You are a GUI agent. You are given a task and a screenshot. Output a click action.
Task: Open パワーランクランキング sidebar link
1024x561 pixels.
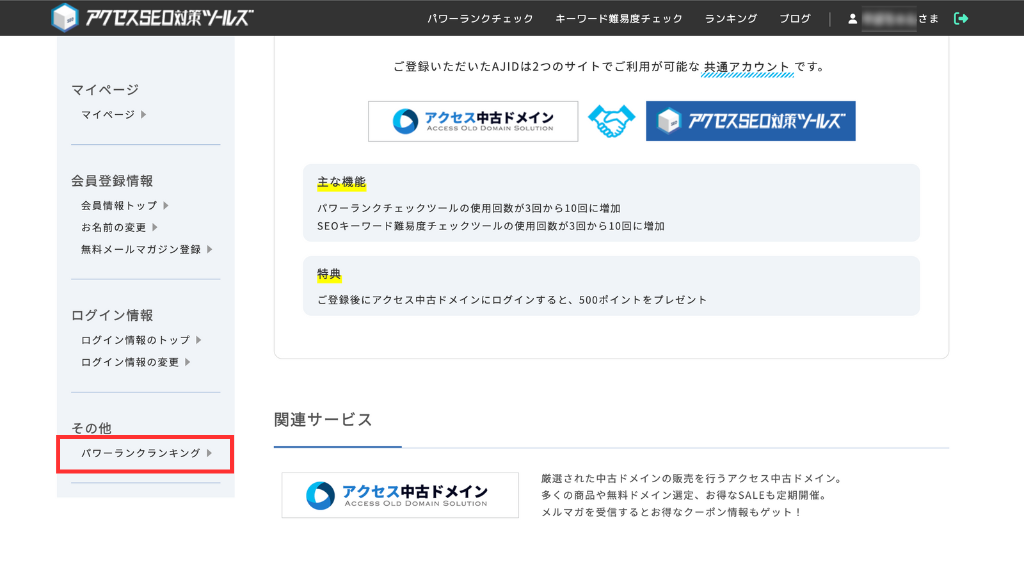point(140,453)
